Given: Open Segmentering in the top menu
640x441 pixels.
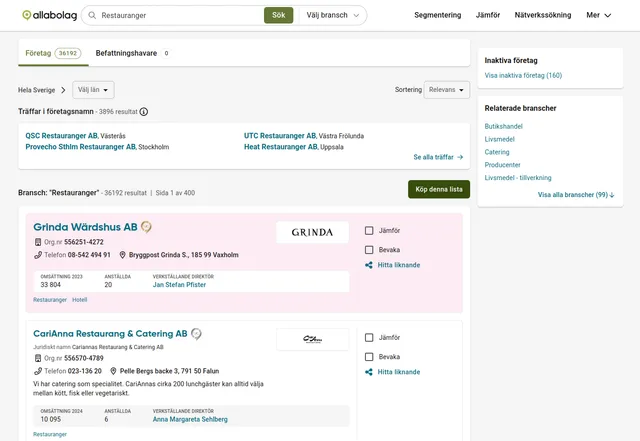Looking at the screenshot, I should (x=438, y=15).
